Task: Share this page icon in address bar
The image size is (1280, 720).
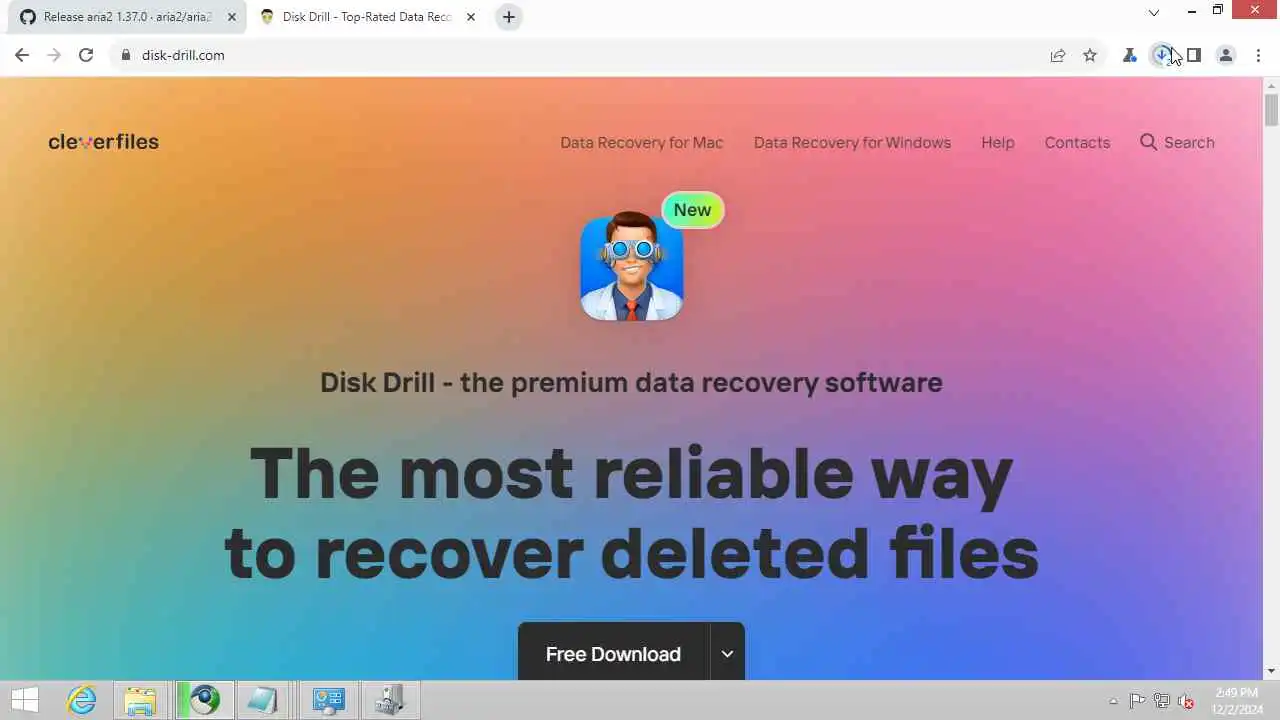Action: click(1058, 56)
